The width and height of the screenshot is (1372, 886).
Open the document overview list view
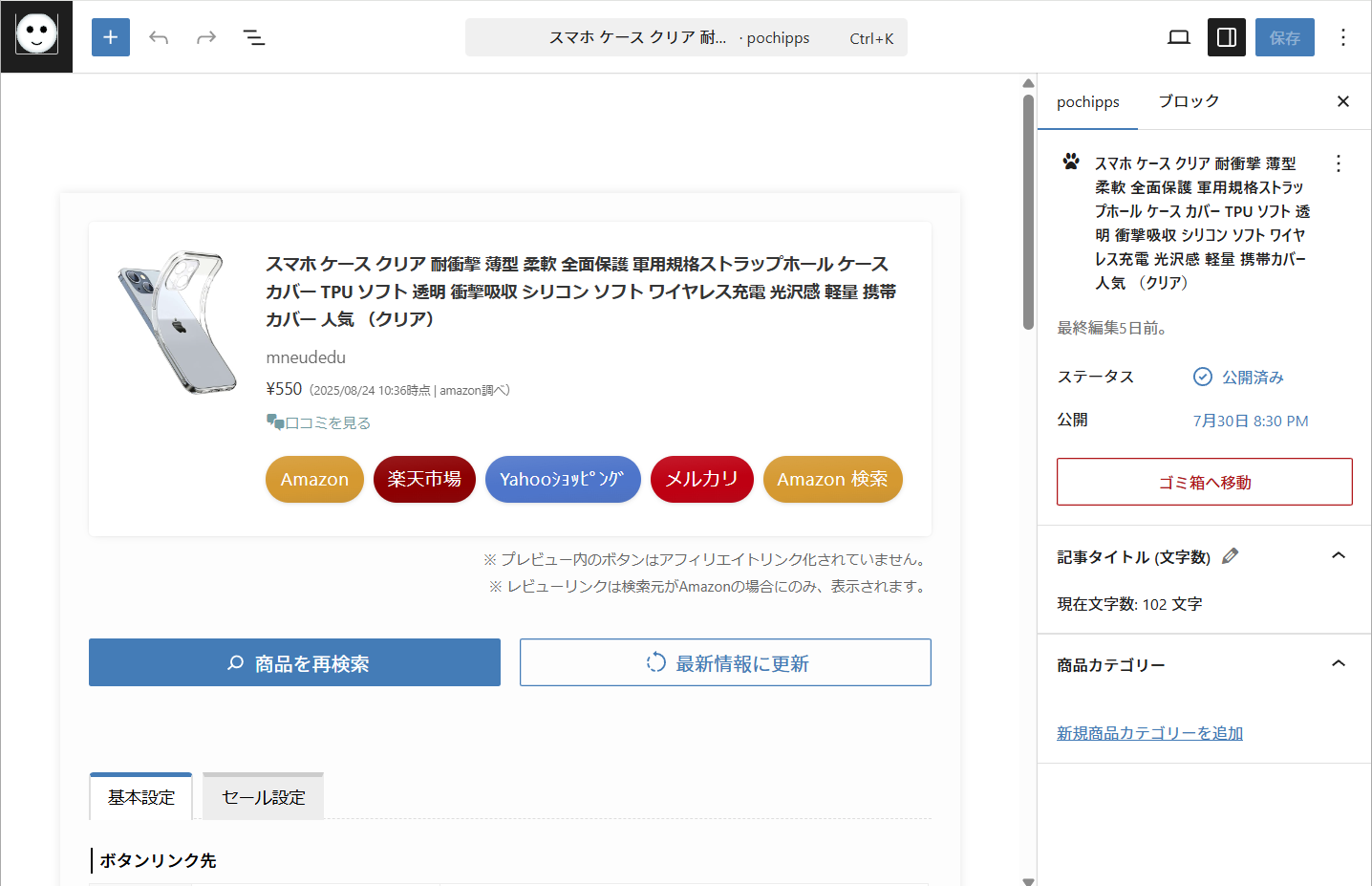click(254, 37)
